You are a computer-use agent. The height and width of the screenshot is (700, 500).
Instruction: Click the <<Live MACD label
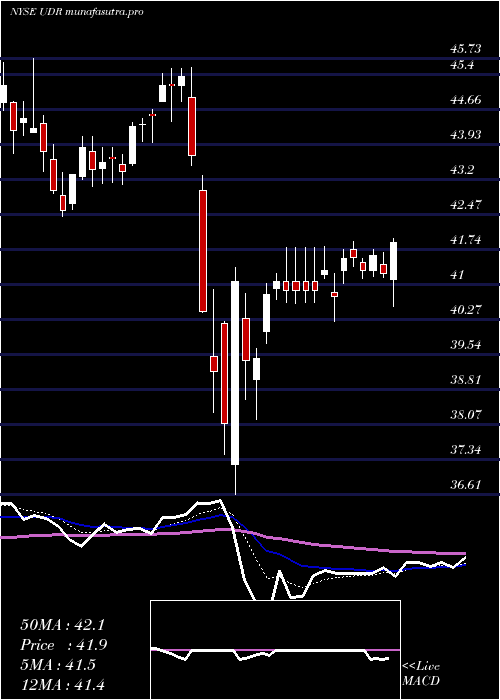pos(421,673)
